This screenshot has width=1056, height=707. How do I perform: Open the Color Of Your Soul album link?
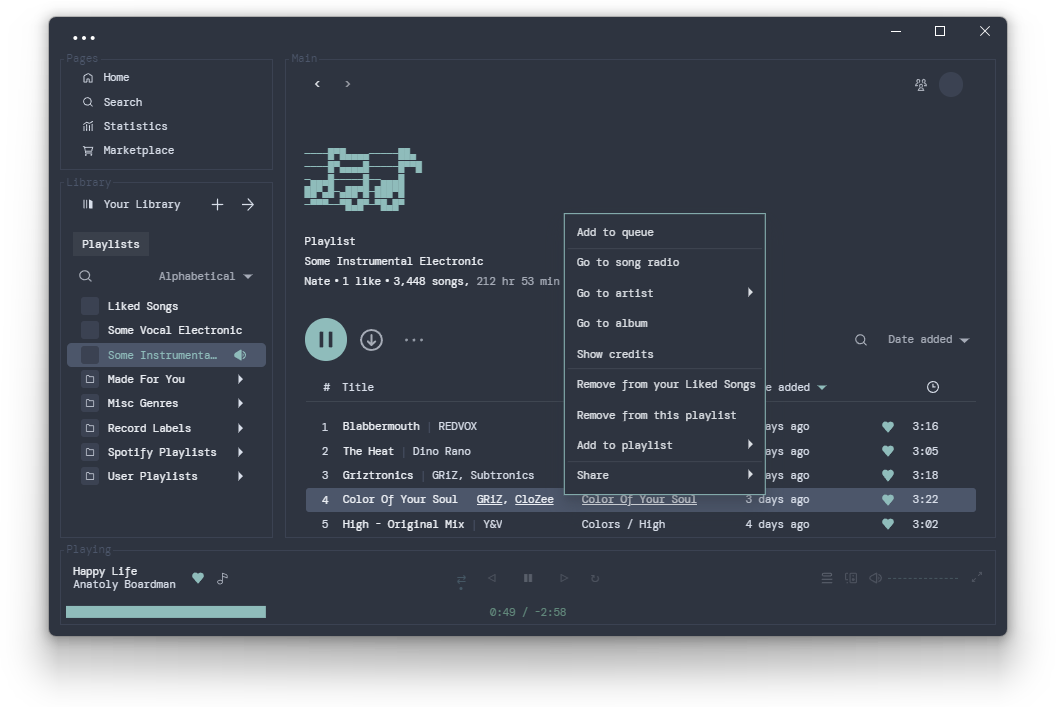639,500
